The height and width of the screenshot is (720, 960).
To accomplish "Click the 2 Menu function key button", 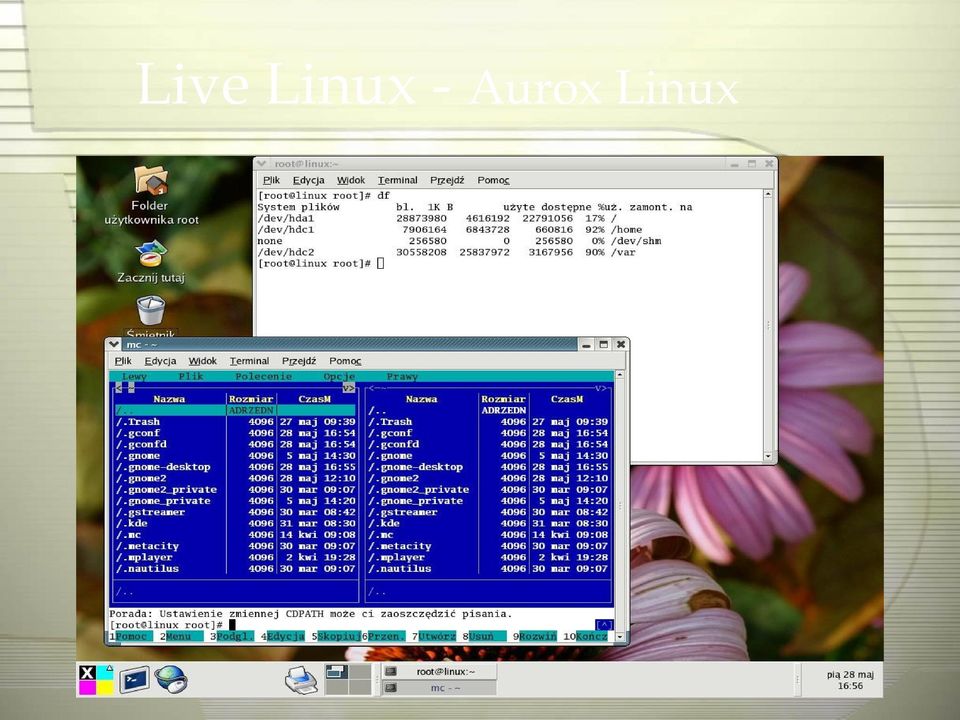I will [182, 636].
